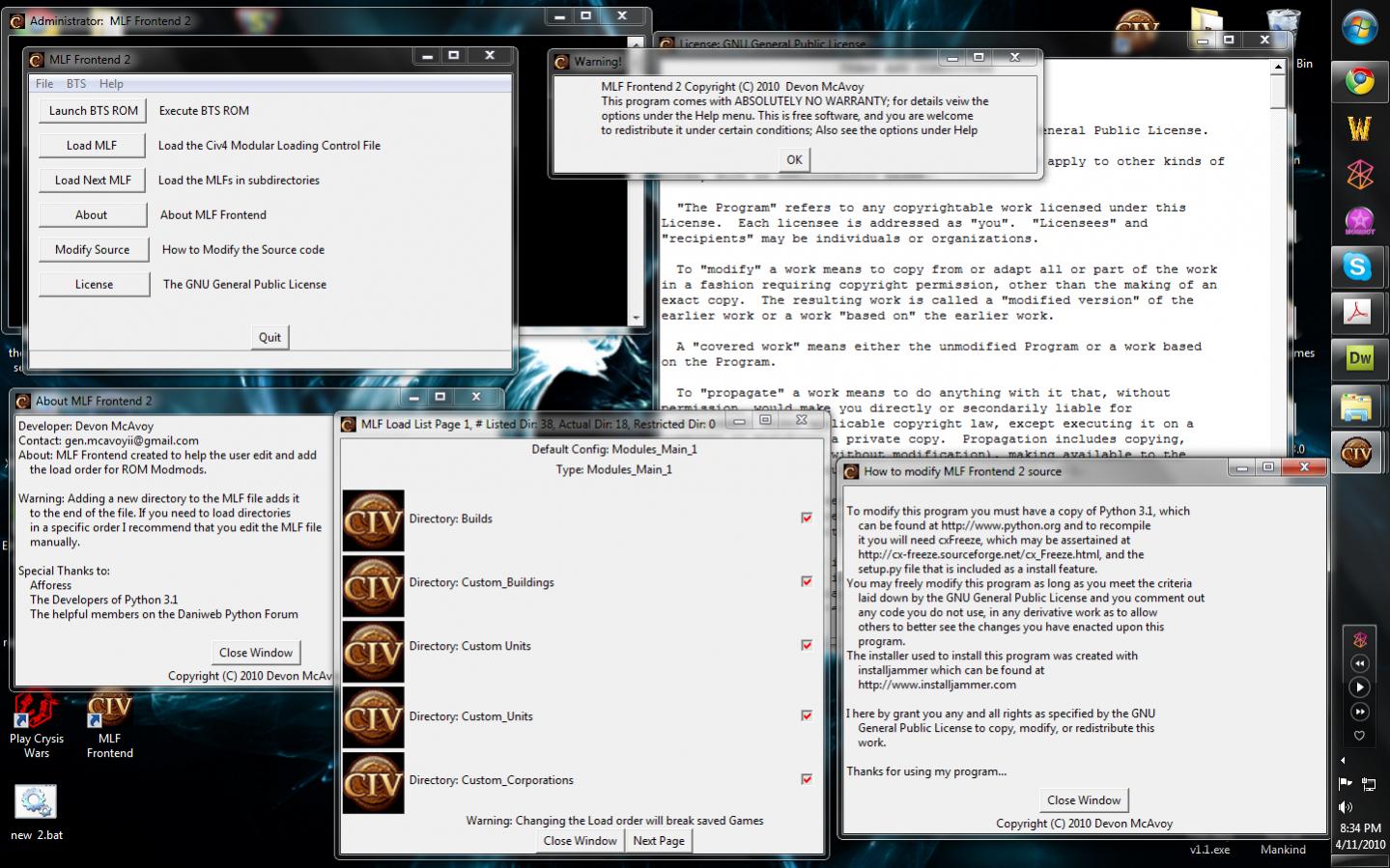
Task: Click the text 'http://www.installjammer.com'
Action: pos(937,686)
